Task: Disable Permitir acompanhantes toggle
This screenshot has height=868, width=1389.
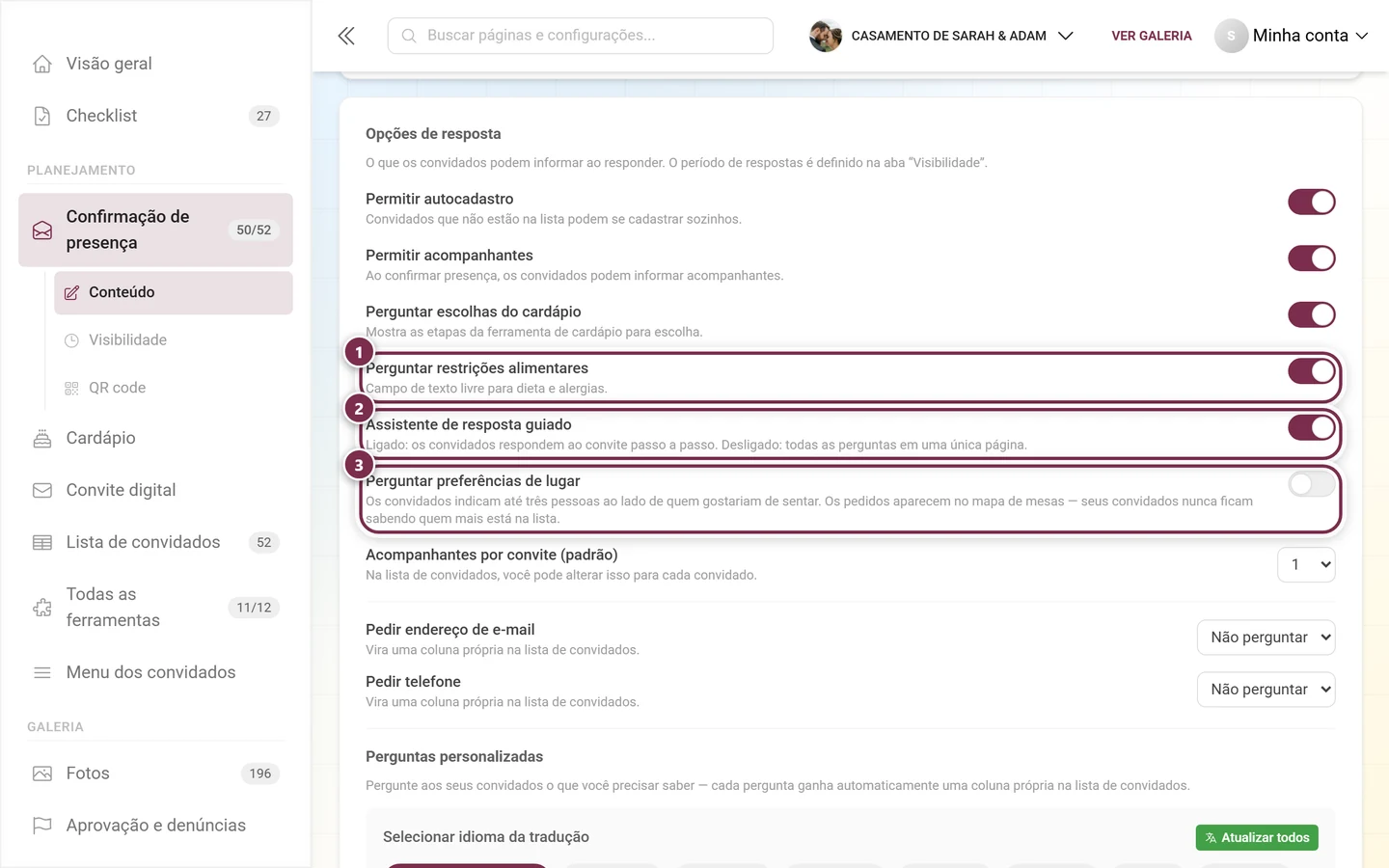Action: point(1312,258)
